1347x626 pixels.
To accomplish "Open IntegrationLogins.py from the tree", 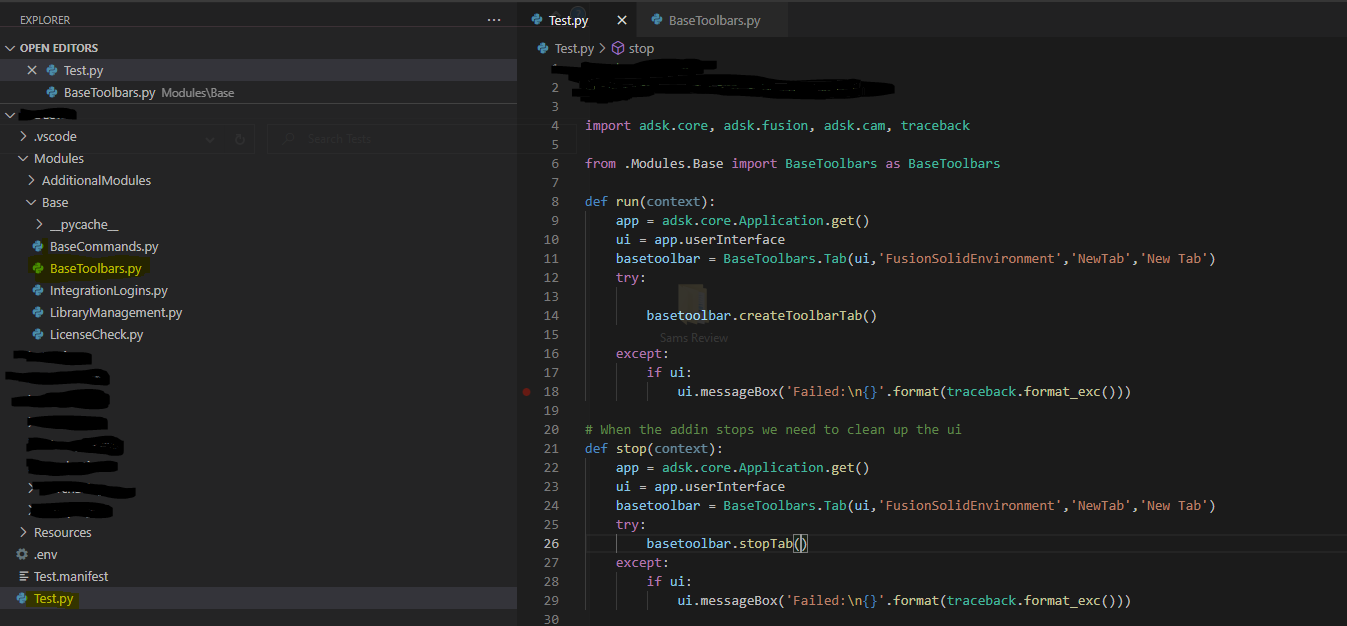I will coord(109,290).
